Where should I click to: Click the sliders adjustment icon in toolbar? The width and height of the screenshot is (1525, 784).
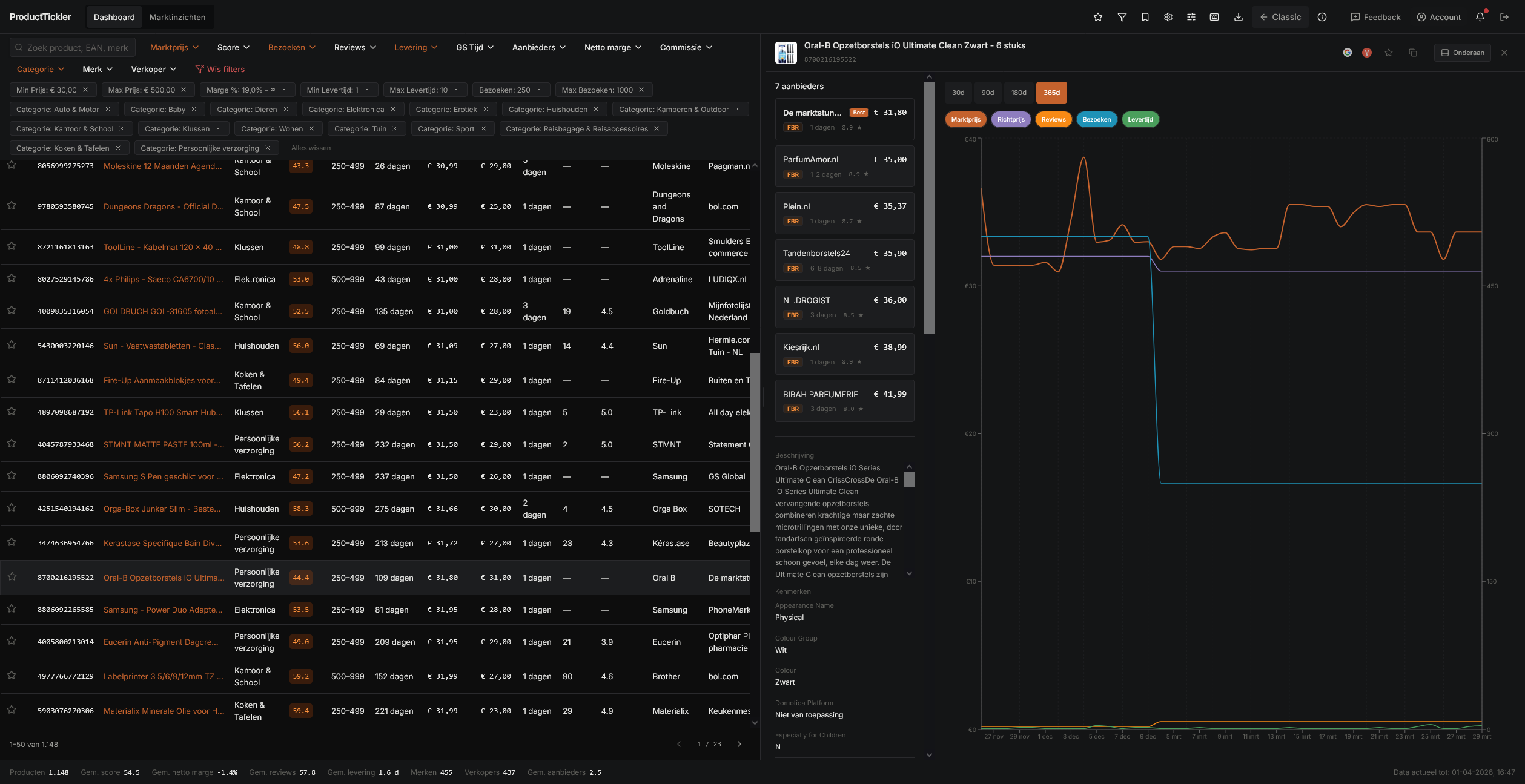pyautogui.click(x=1191, y=17)
